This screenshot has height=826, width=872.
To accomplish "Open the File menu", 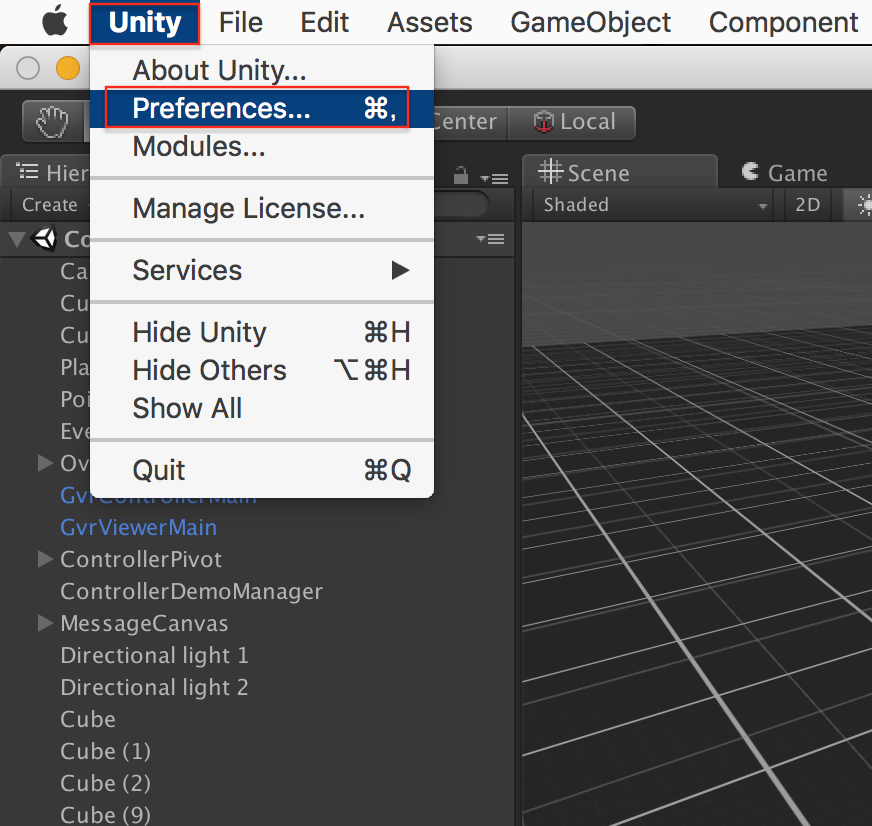I will pyautogui.click(x=241, y=23).
